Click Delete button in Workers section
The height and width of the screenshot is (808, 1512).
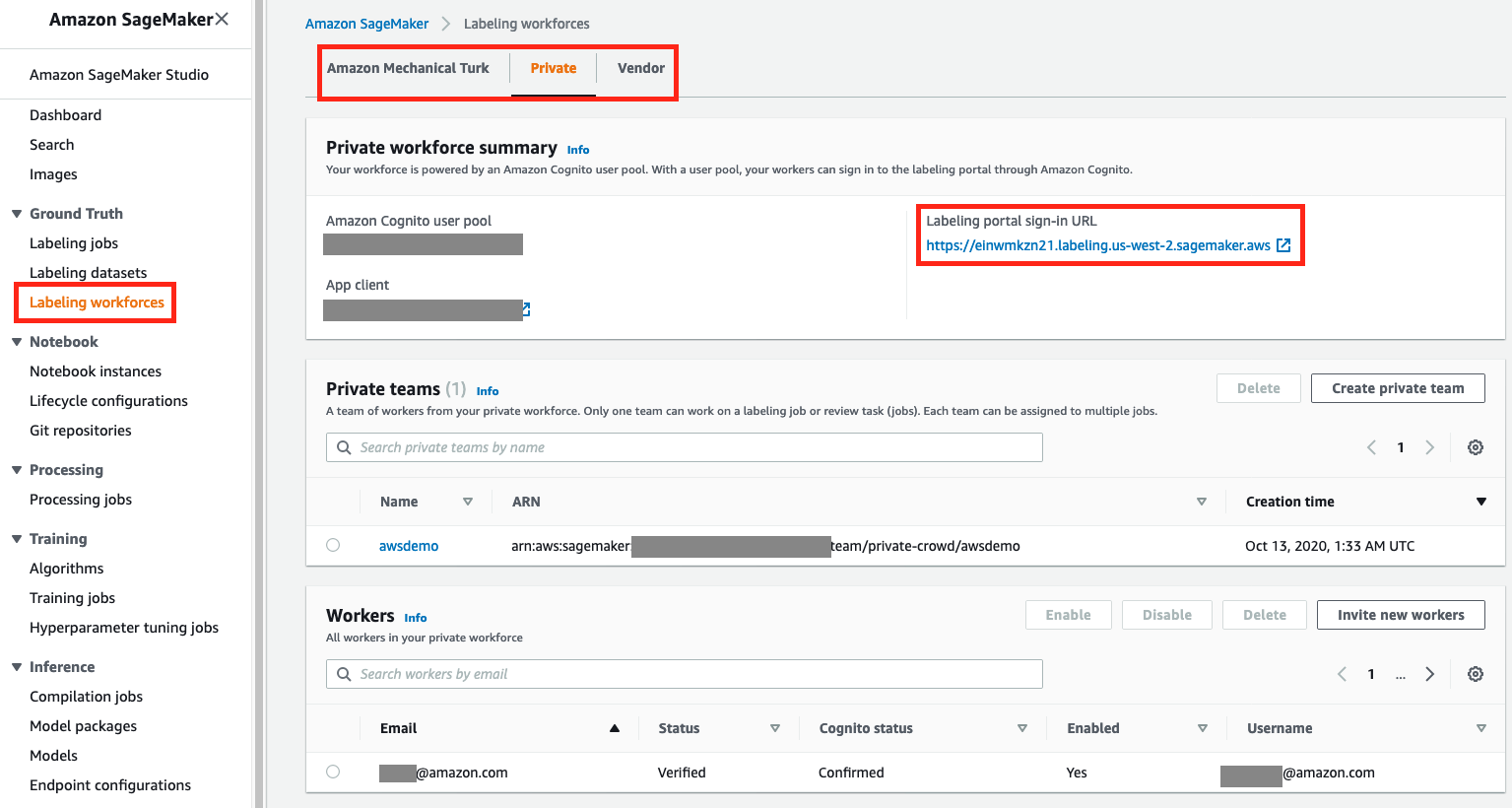pyautogui.click(x=1265, y=615)
